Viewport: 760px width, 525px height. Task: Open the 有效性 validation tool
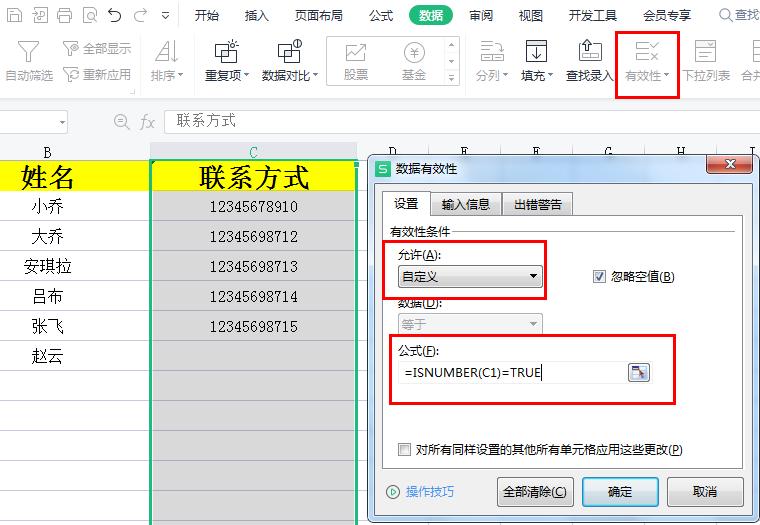click(647, 61)
